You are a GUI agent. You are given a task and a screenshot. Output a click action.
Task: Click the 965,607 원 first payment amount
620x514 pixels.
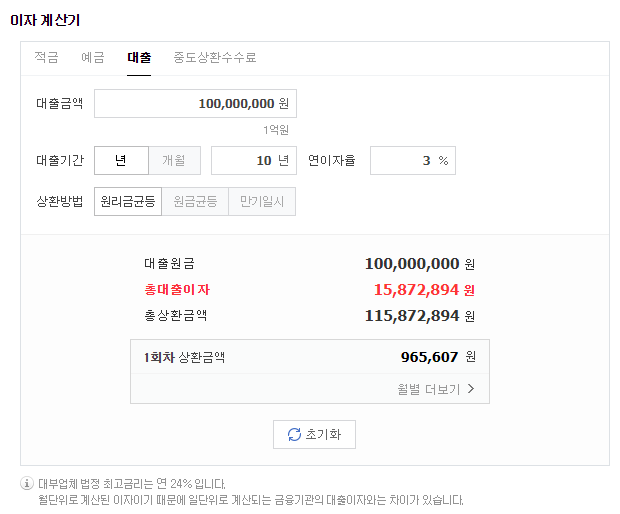[x=438, y=357]
